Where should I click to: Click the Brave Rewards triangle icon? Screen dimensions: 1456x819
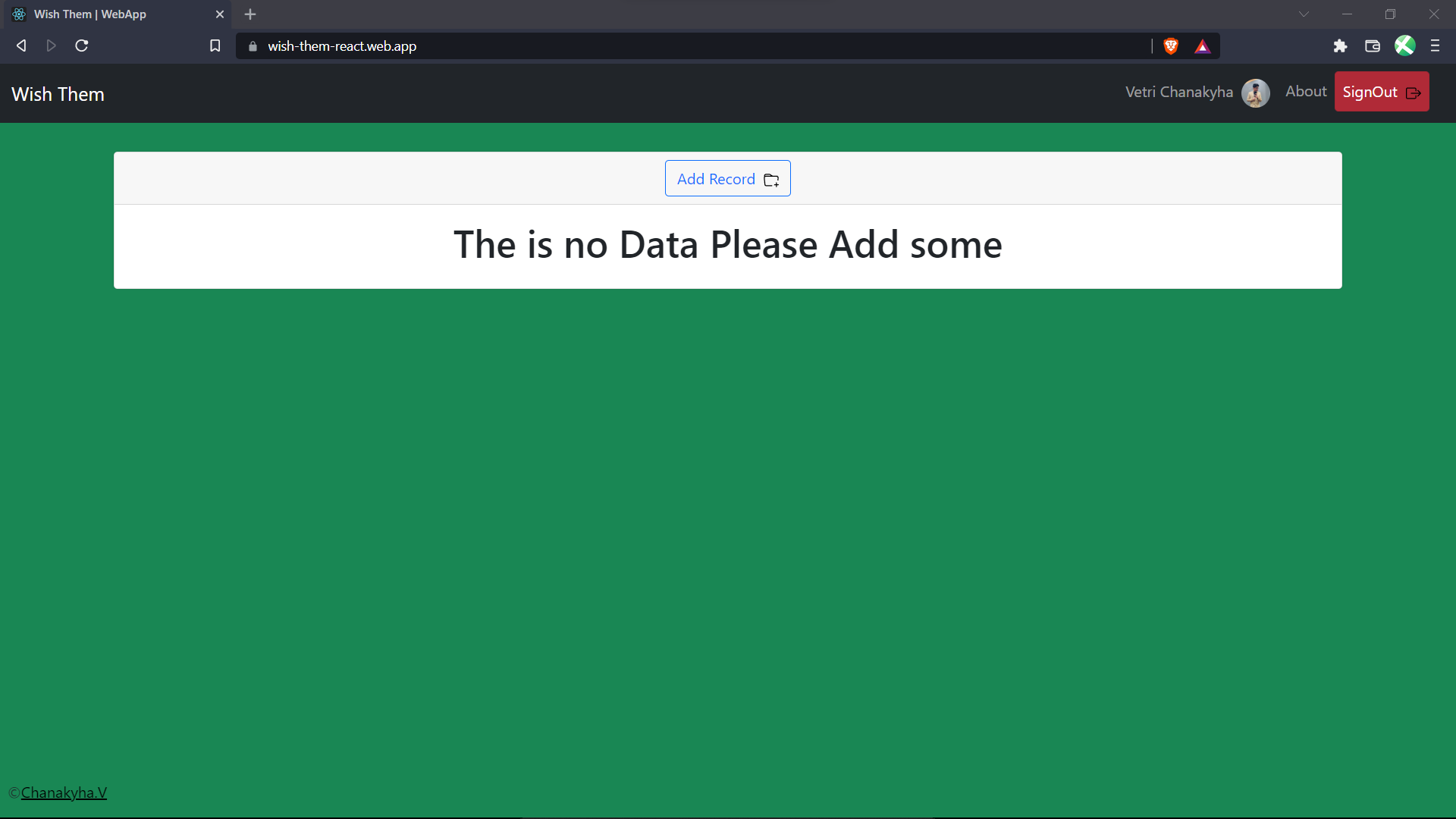[x=1203, y=46]
